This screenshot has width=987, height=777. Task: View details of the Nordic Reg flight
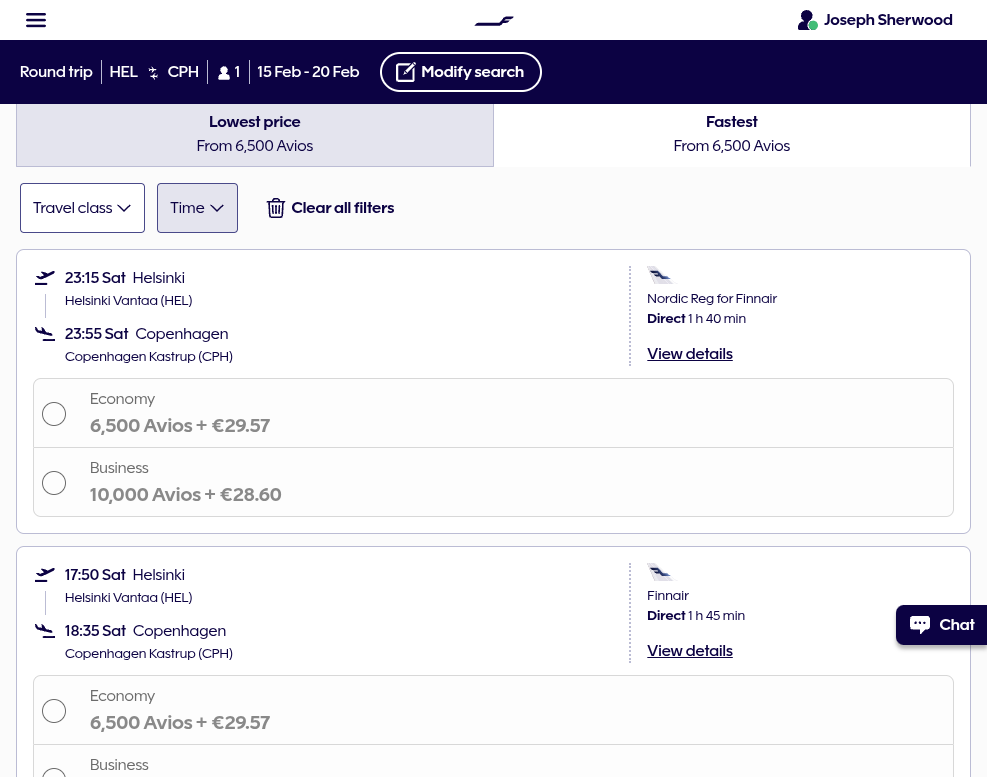(x=690, y=354)
